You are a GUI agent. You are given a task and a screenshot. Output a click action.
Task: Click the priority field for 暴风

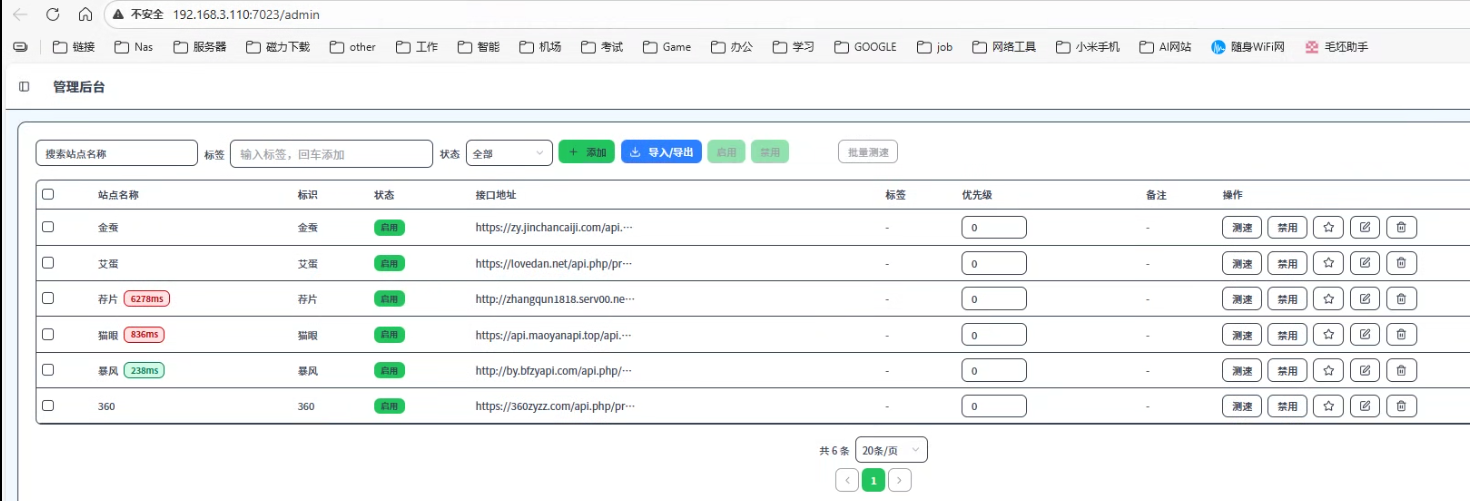(x=994, y=370)
